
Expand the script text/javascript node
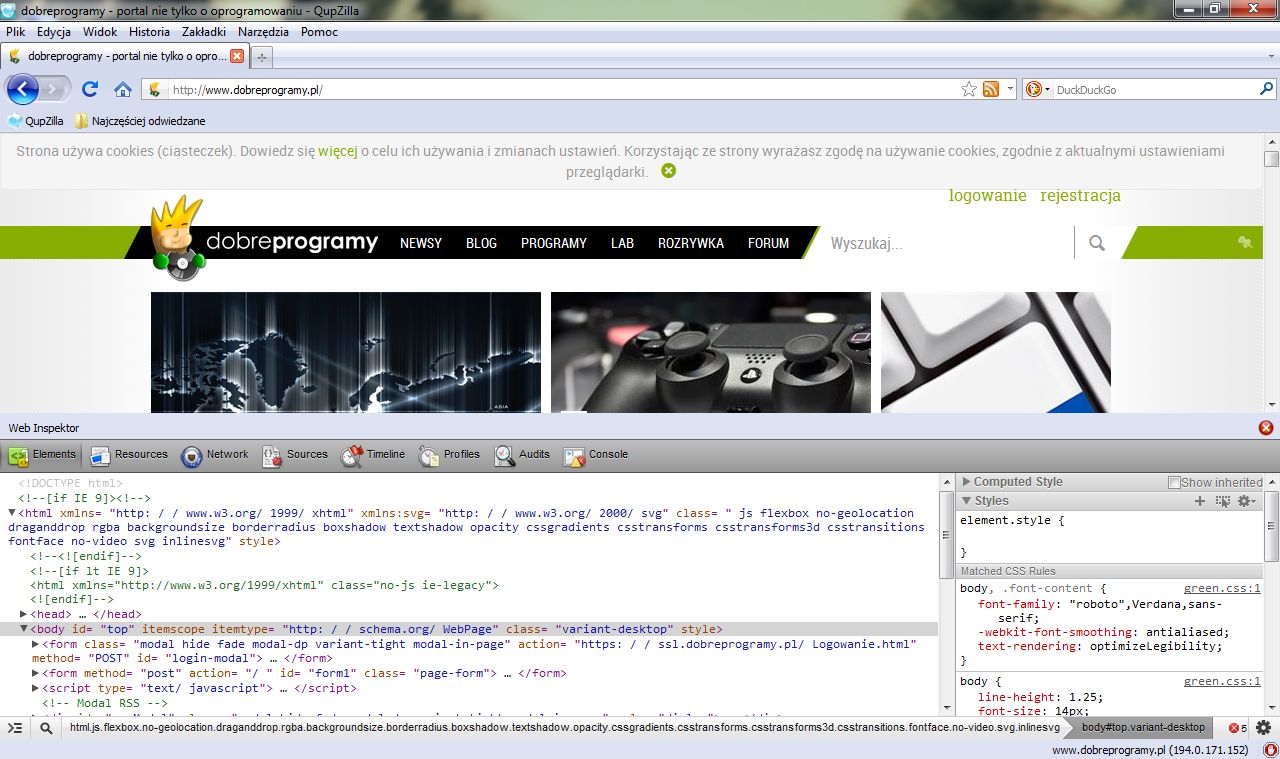(36, 688)
